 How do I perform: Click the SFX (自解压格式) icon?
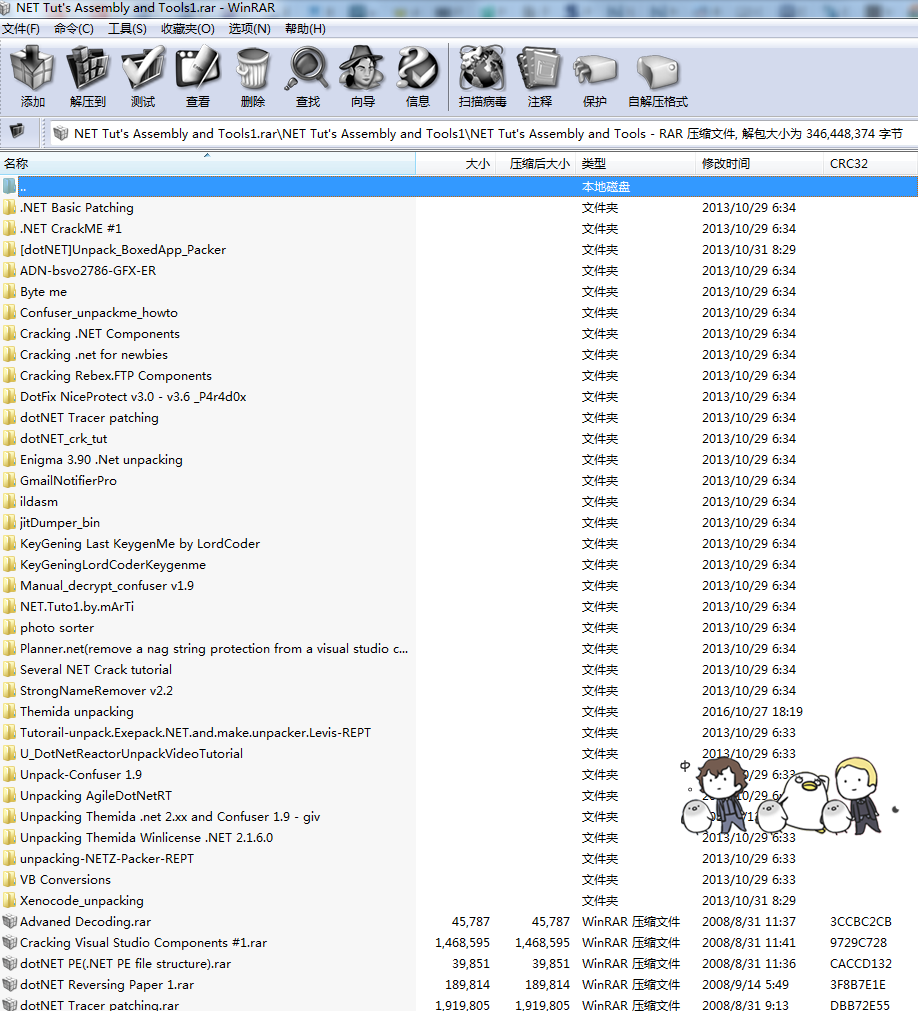pyautogui.click(x=658, y=75)
